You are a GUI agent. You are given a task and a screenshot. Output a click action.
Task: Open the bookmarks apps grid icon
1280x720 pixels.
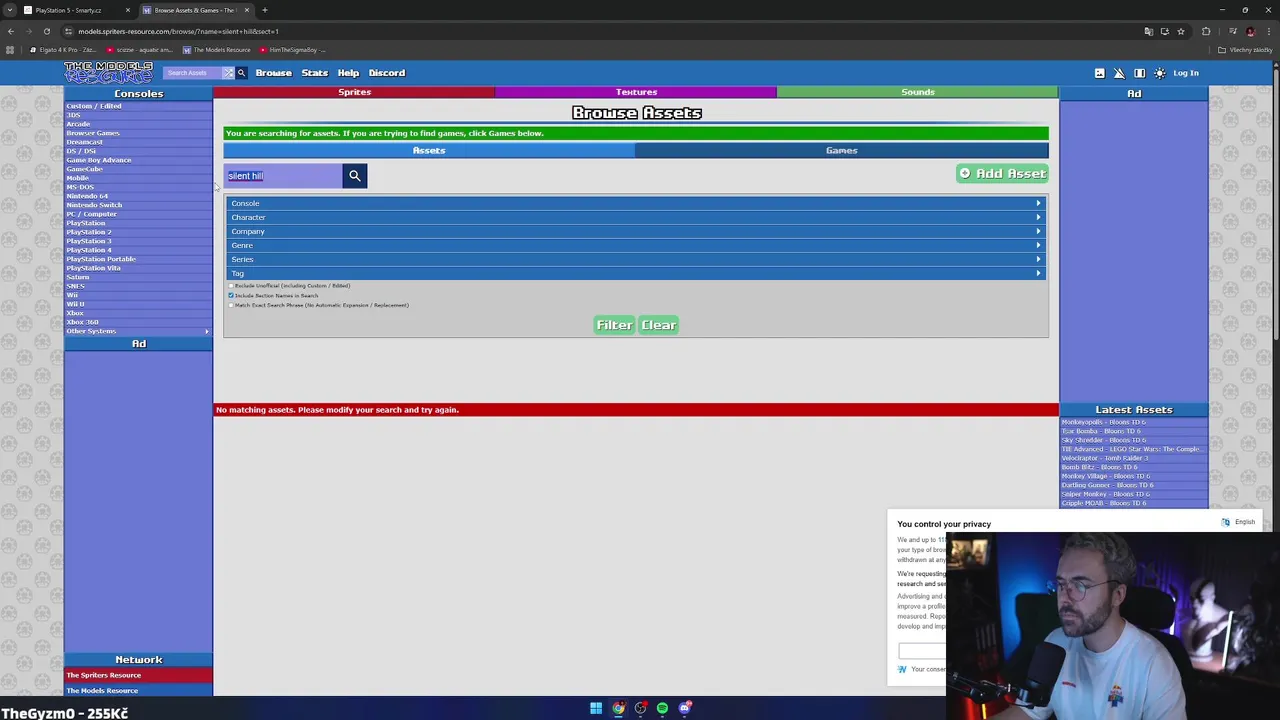(10, 50)
